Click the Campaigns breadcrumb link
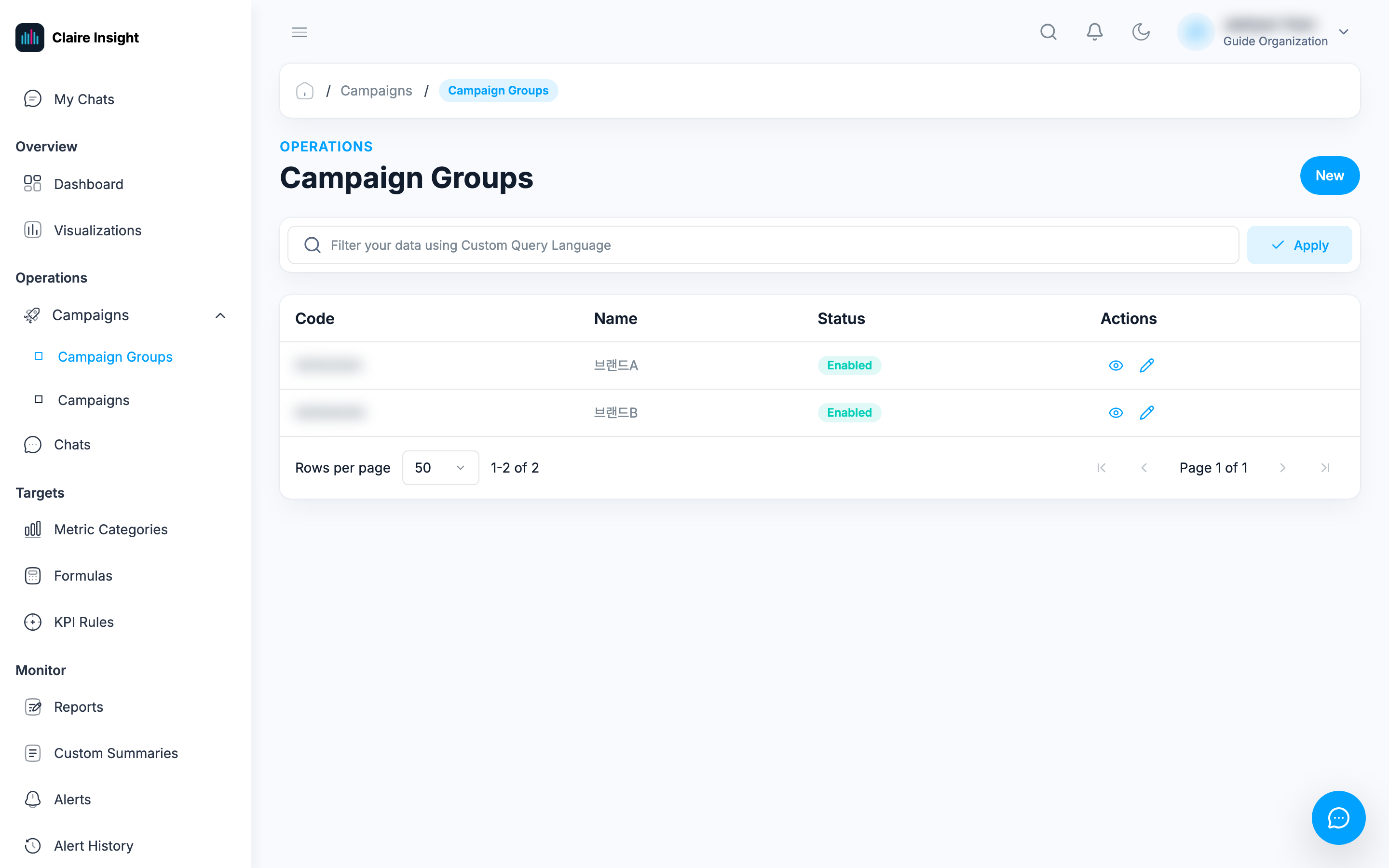The height and width of the screenshot is (868, 1389). click(376, 91)
